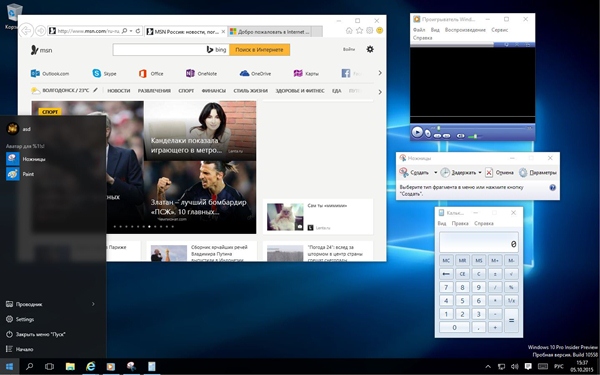
Task: Go back using the Internet Explorer back arrow
Action: (26, 31)
